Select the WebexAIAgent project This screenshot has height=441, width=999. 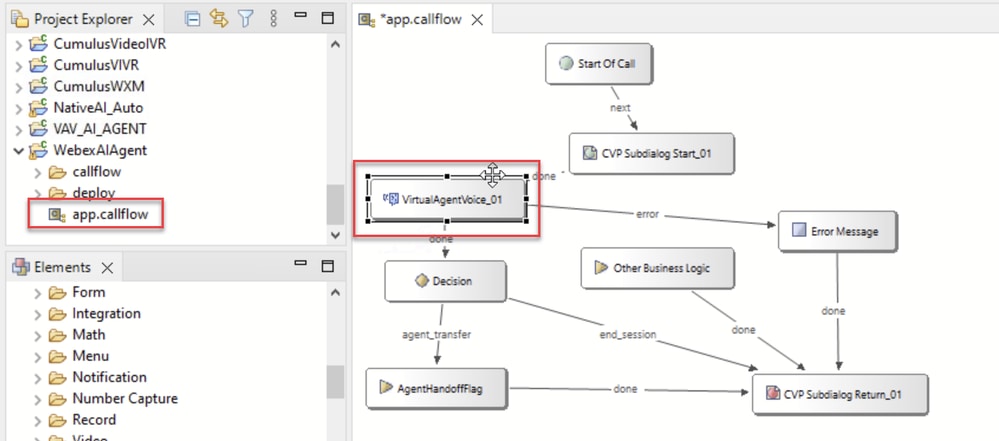pyautogui.click(x=100, y=150)
